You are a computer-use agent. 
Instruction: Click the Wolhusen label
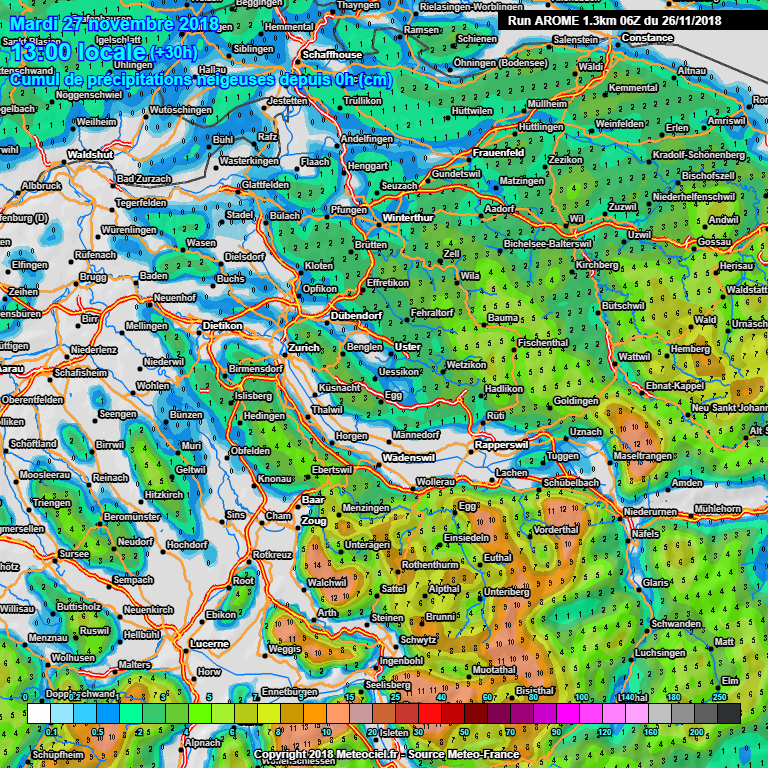[x=73, y=658]
